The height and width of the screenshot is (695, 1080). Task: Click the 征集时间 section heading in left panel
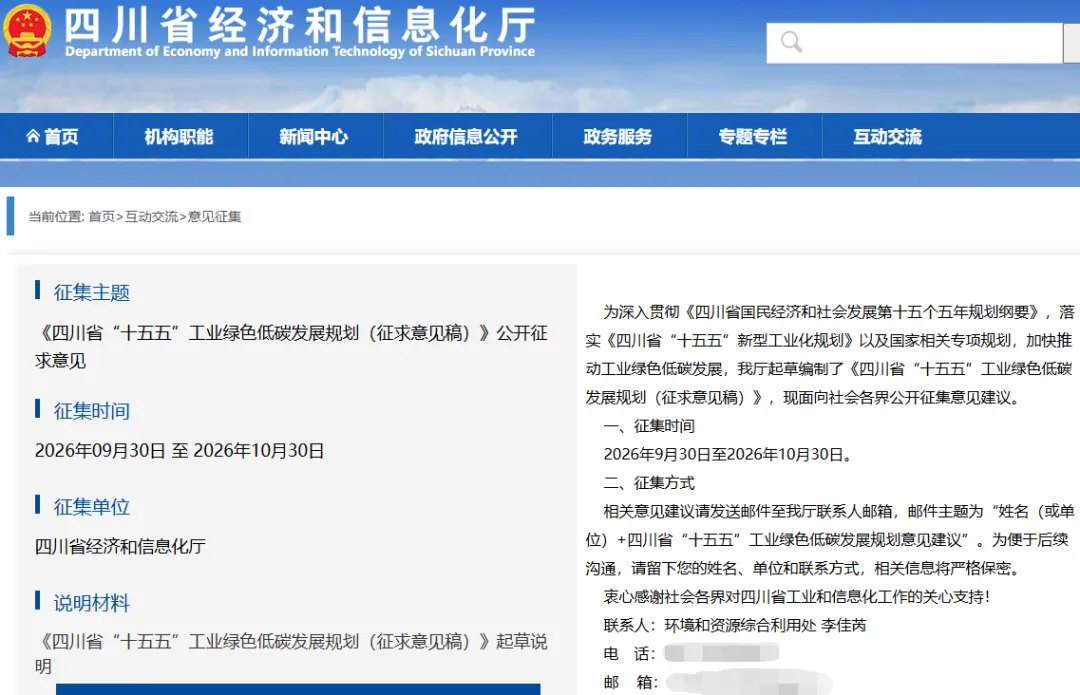(92, 411)
